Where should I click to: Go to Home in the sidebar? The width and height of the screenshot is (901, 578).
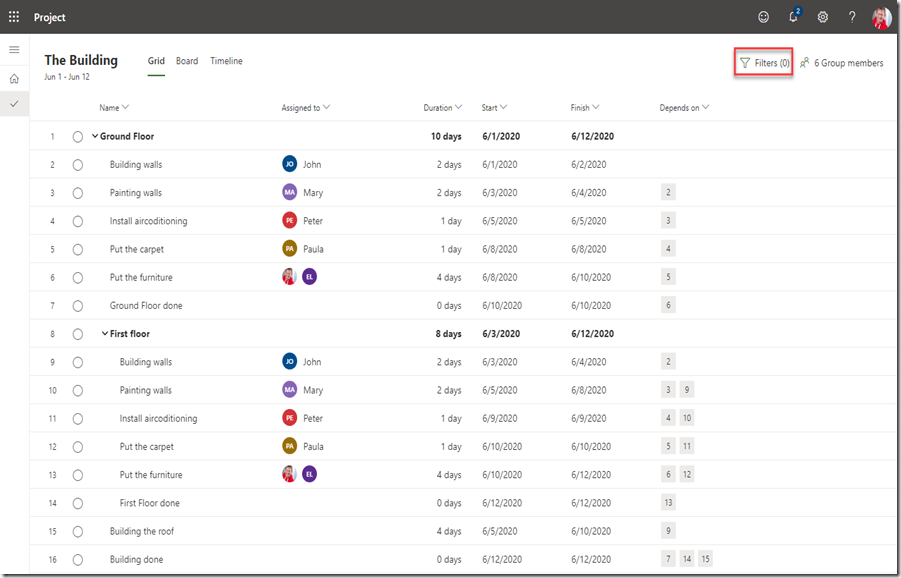[14, 78]
